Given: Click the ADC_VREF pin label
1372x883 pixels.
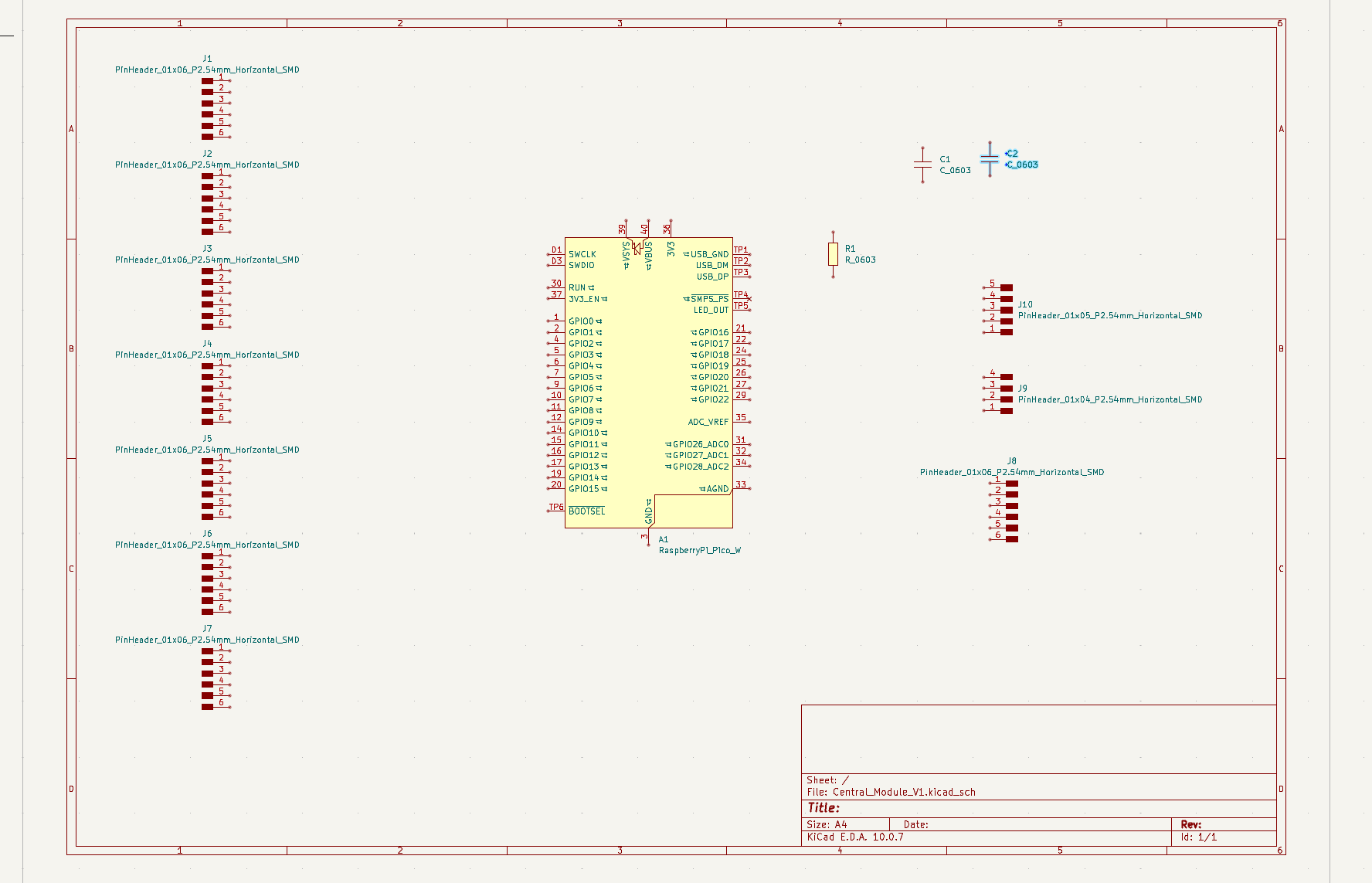Looking at the screenshot, I should (x=708, y=422).
